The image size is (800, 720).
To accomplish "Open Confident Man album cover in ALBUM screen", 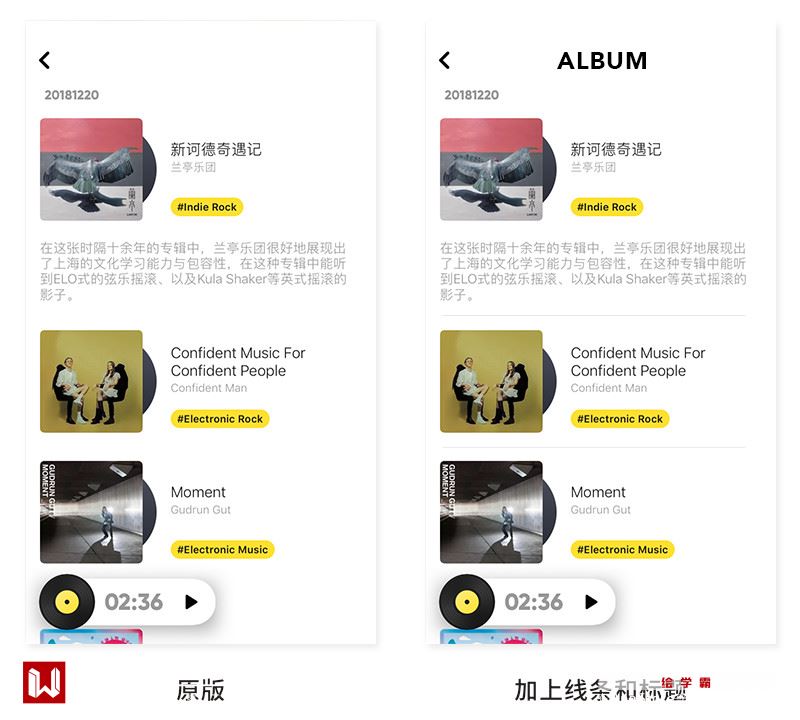I will [x=491, y=381].
